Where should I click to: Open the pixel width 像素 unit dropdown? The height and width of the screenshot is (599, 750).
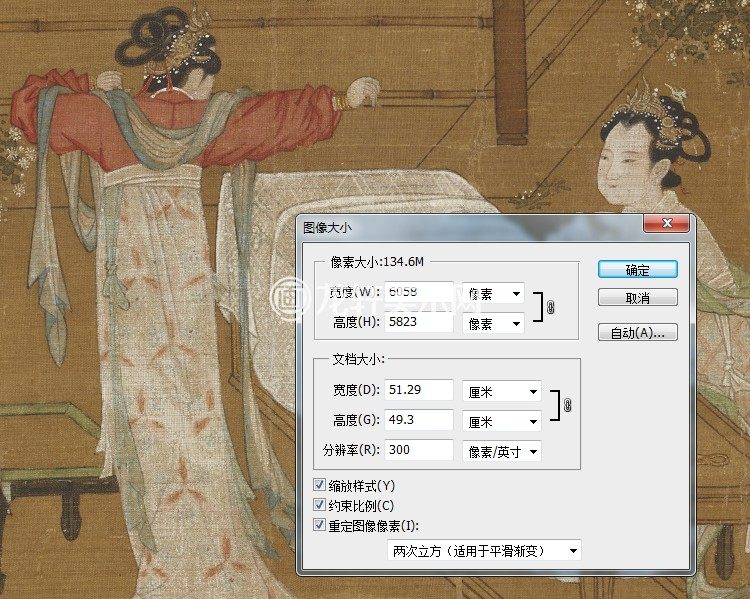click(493, 294)
